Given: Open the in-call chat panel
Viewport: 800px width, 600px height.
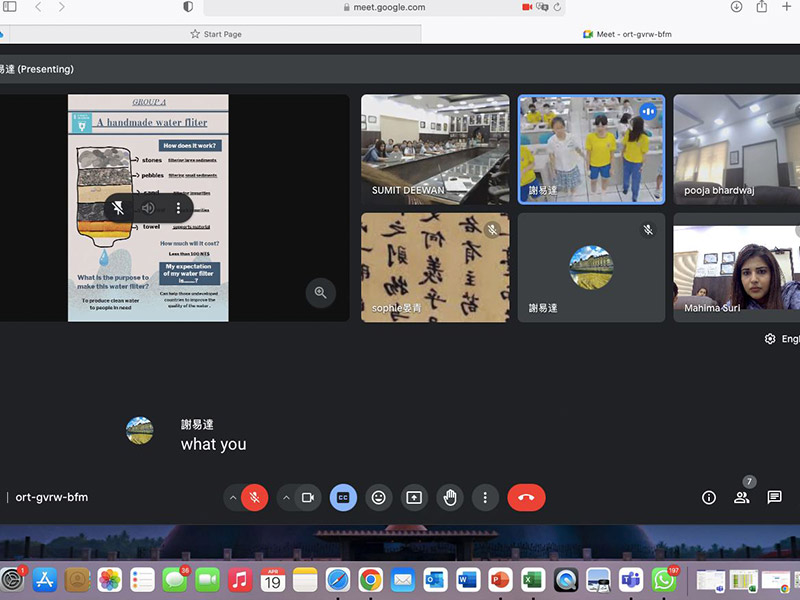Looking at the screenshot, I should pos(774,497).
